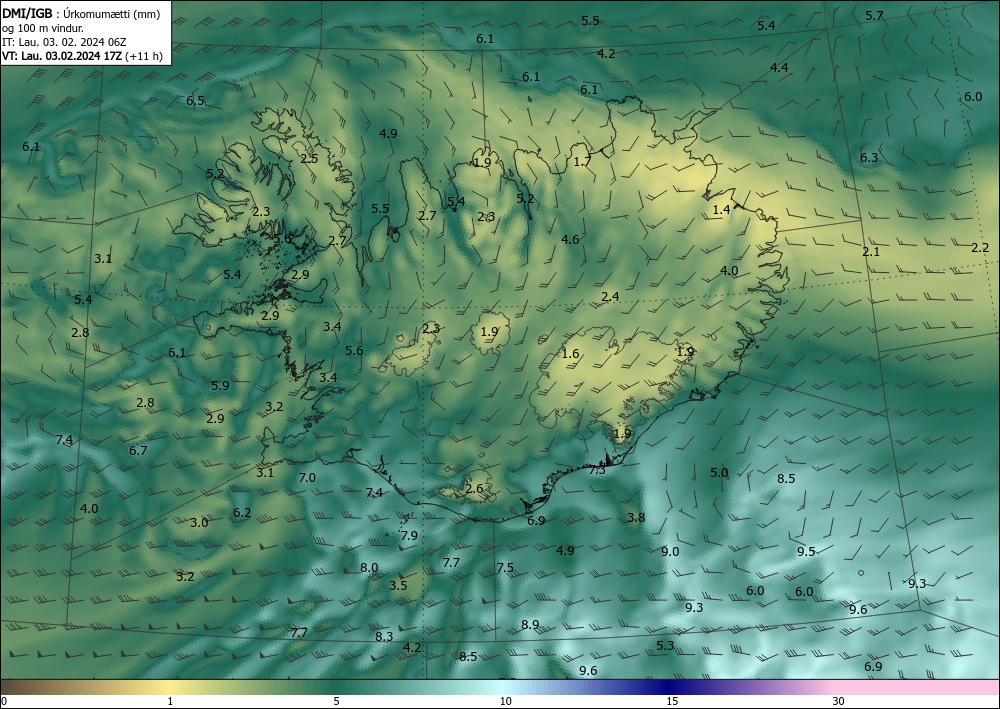Click the 7.9 value label

[409, 536]
